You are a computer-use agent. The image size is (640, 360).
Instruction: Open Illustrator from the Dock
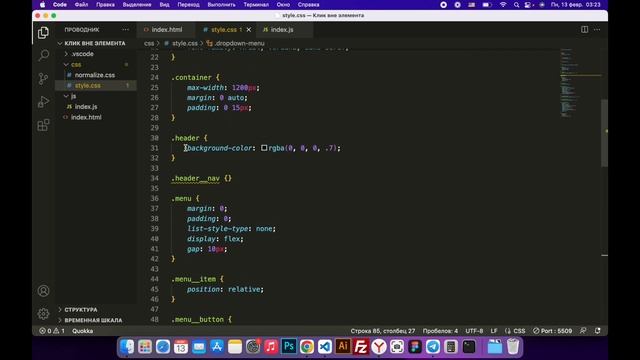tap(343, 347)
